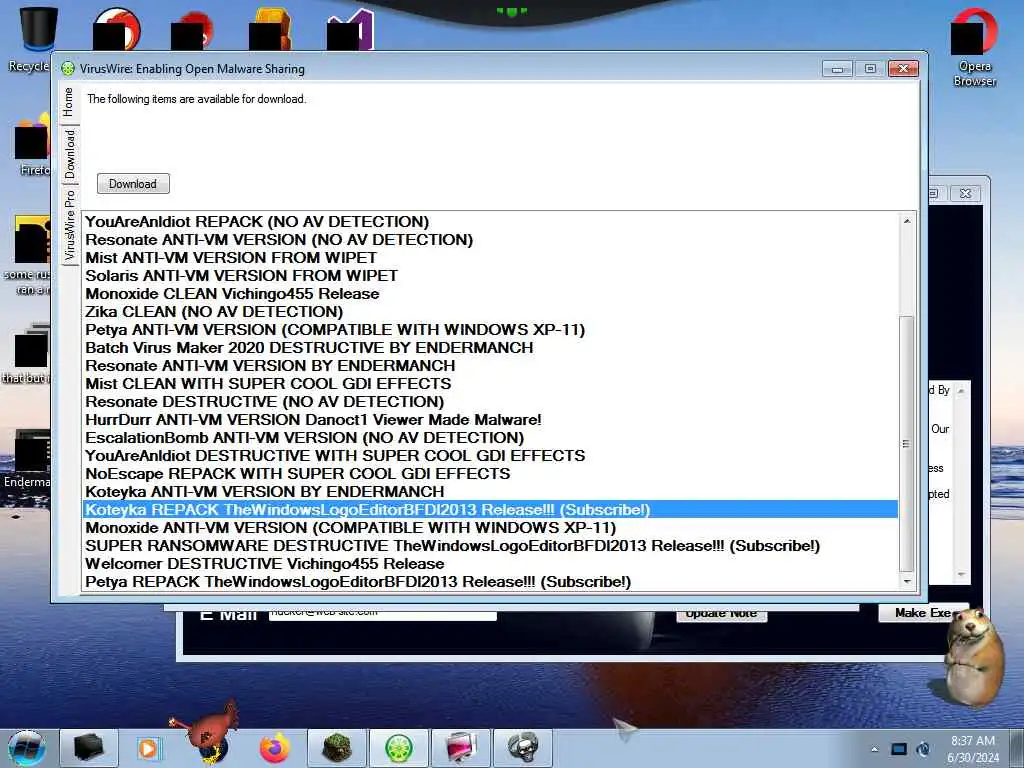Click the monitor icon in system tray
1024x768 pixels.
click(x=899, y=749)
